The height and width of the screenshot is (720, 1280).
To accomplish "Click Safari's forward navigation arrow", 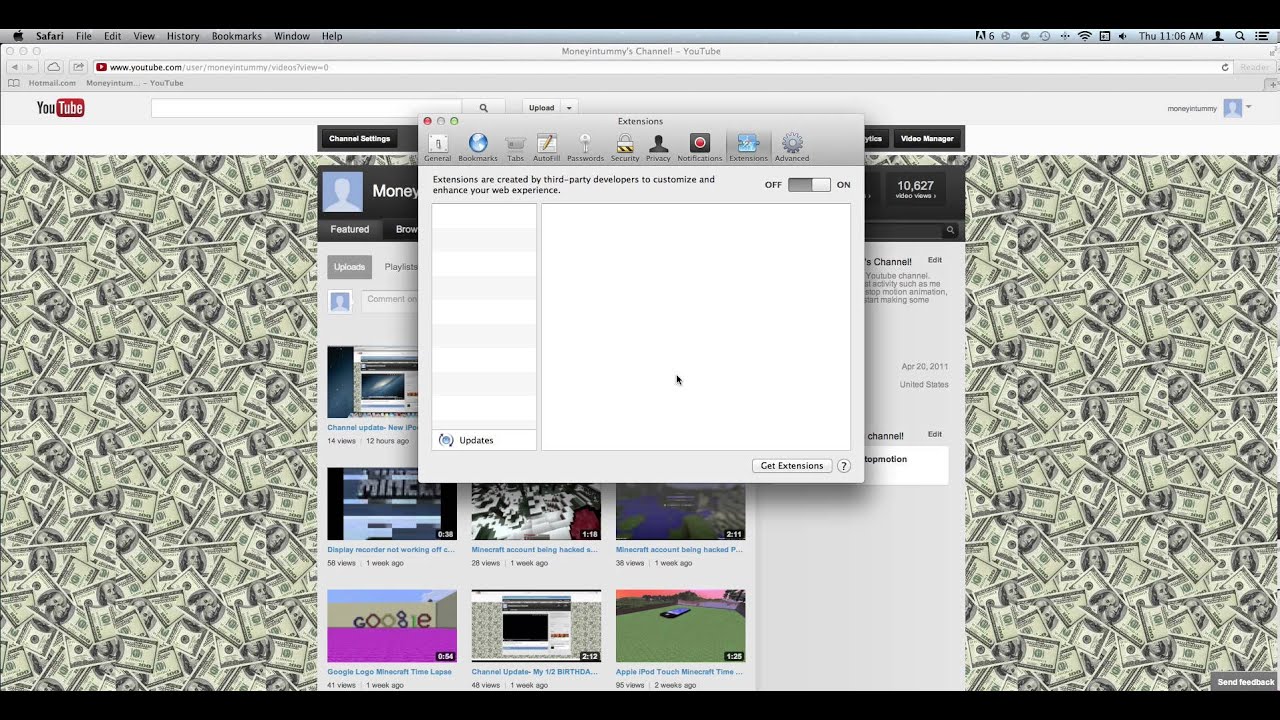I will pyautogui.click(x=31, y=67).
